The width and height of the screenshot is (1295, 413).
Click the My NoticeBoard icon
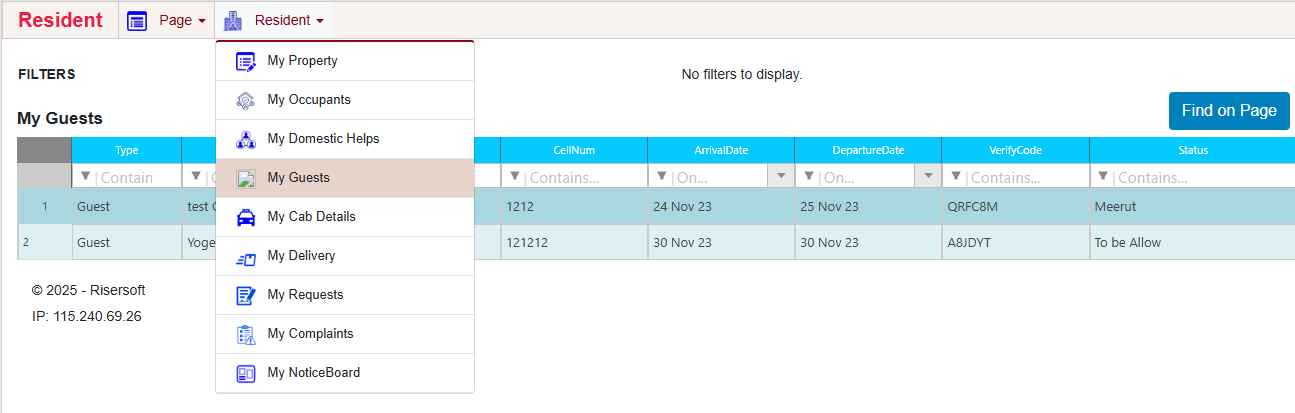245,373
